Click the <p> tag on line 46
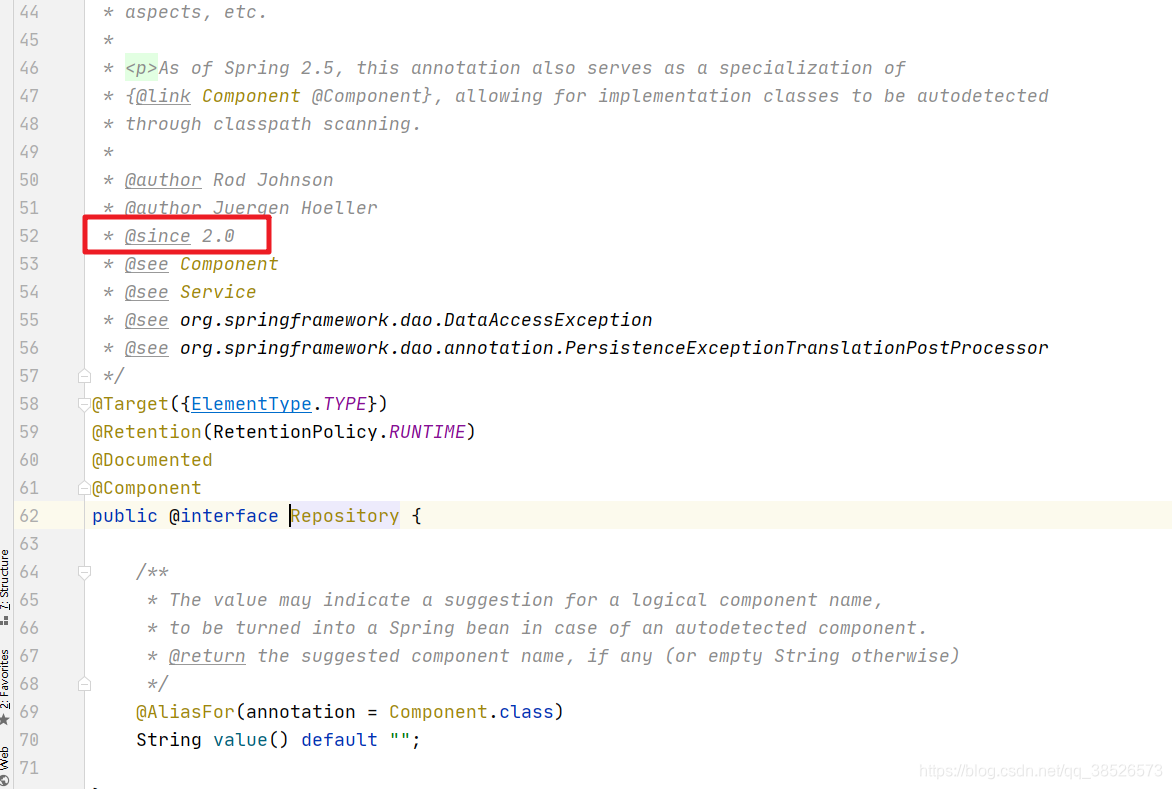The image size is (1172, 789). coord(141,68)
